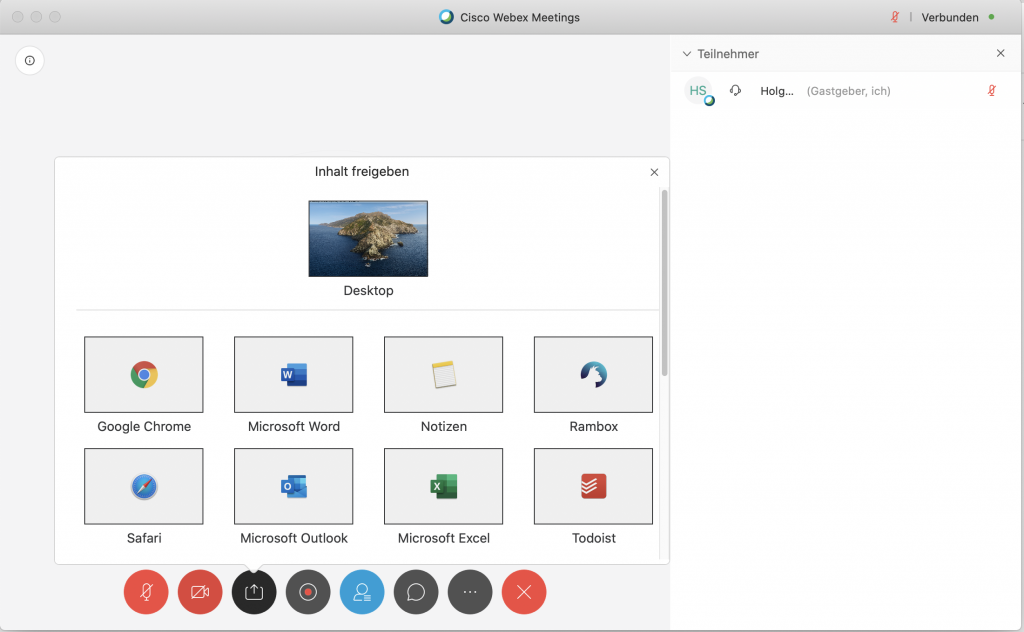Share the Desktop screen thumbnail
The width and height of the screenshot is (1024, 632).
coord(368,239)
